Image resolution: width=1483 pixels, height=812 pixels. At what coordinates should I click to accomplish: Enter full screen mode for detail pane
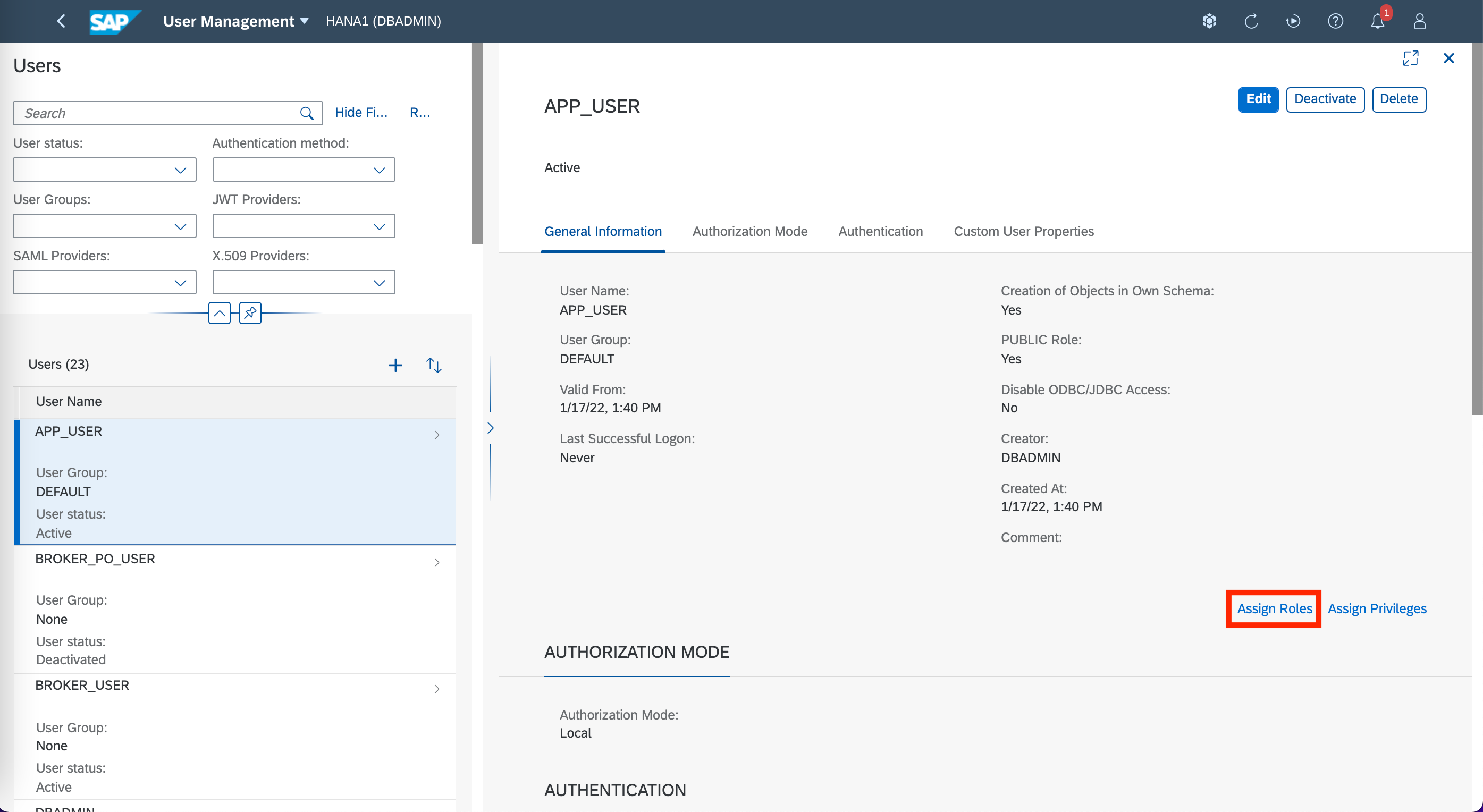coord(1411,58)
